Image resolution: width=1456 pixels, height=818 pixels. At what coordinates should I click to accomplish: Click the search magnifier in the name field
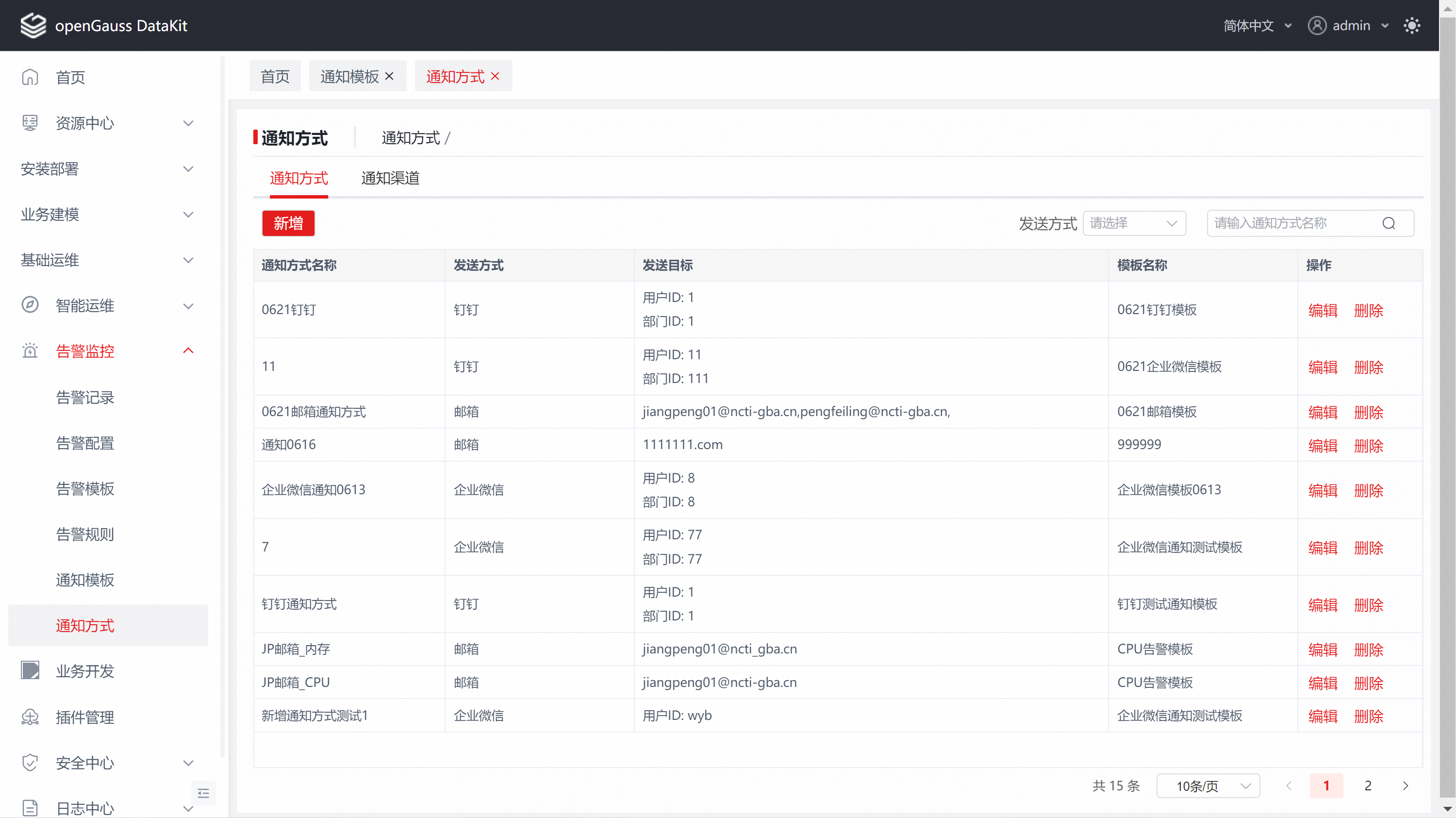tap(1389, 223)
